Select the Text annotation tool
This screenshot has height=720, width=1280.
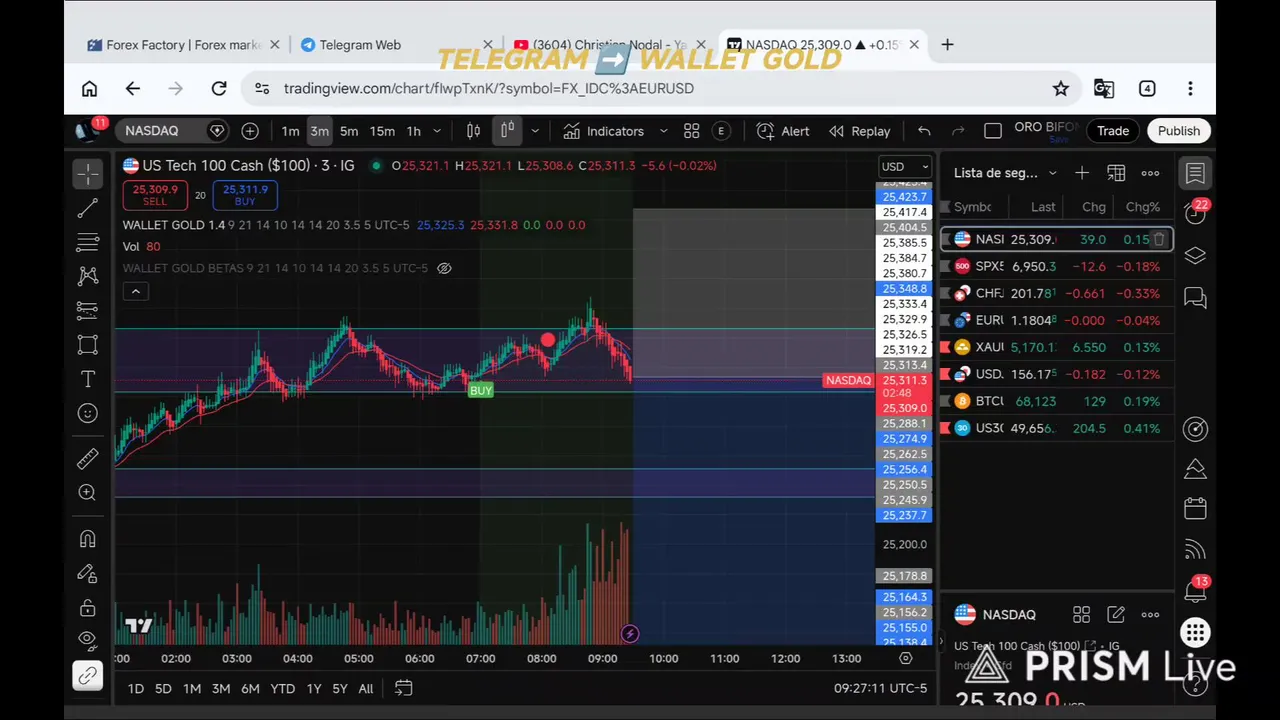(x=88, y=379)
